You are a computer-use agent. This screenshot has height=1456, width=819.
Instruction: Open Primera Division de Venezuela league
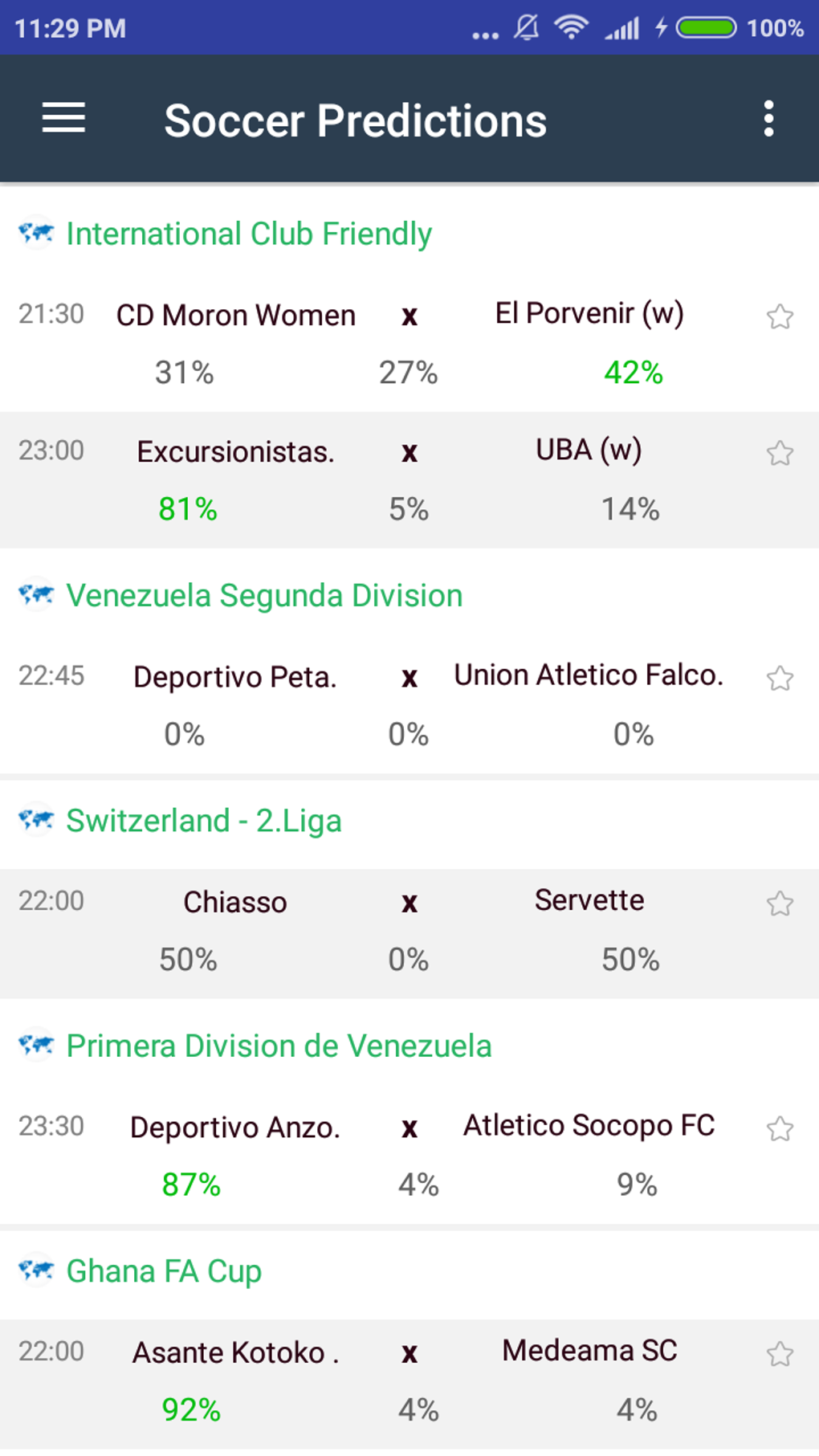pos(279,1046)
